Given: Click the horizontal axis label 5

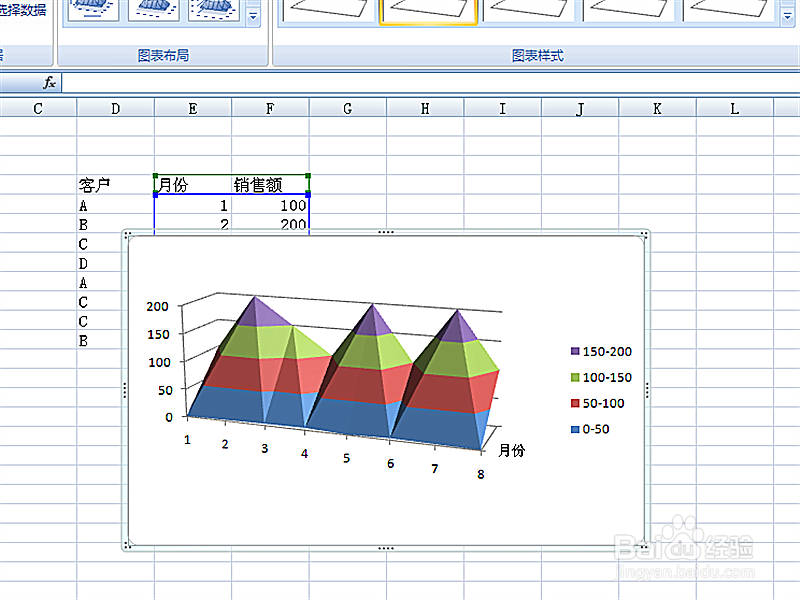Looking at the screenshot, I should tap(346, 458).
